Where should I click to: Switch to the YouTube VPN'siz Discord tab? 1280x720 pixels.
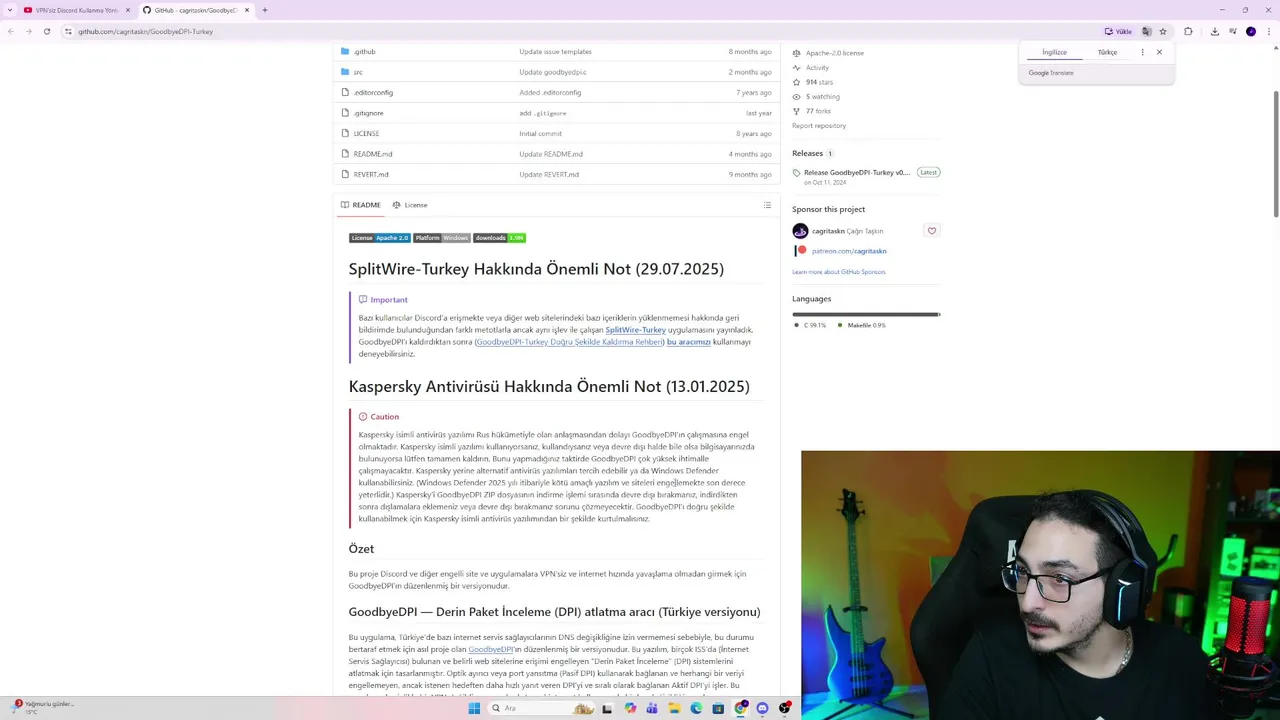(x=76, y=10)
